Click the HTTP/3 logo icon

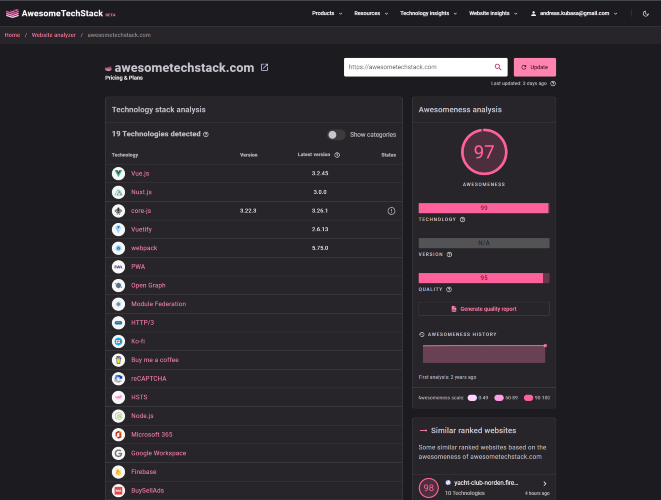point(118,323)
